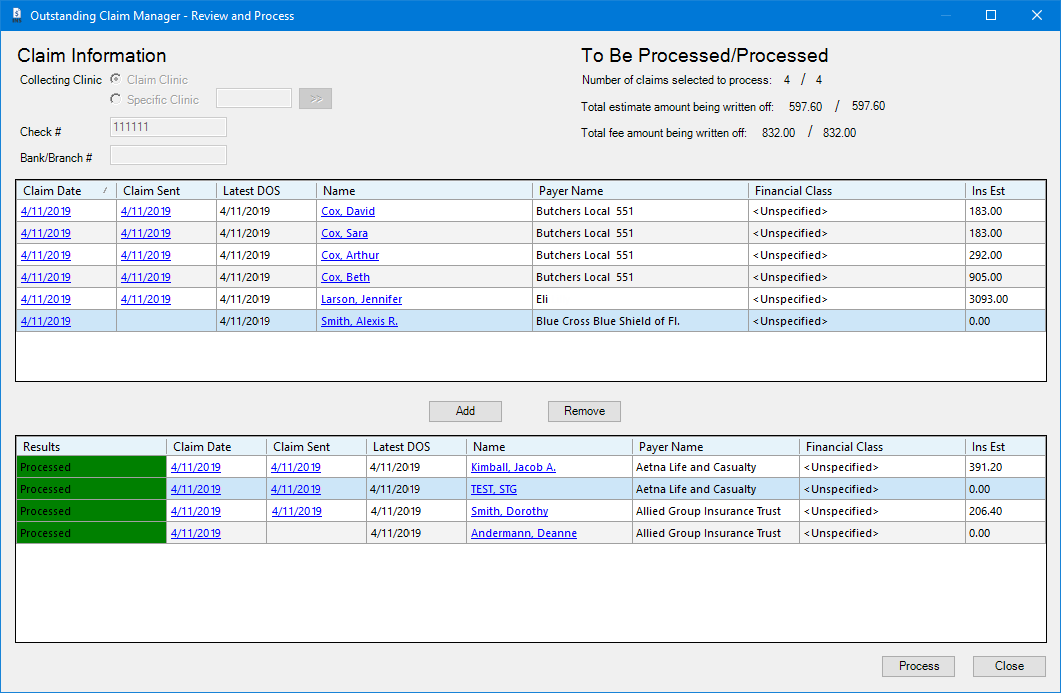Open Kimball, Jacob A. patient link

(513, 467)
